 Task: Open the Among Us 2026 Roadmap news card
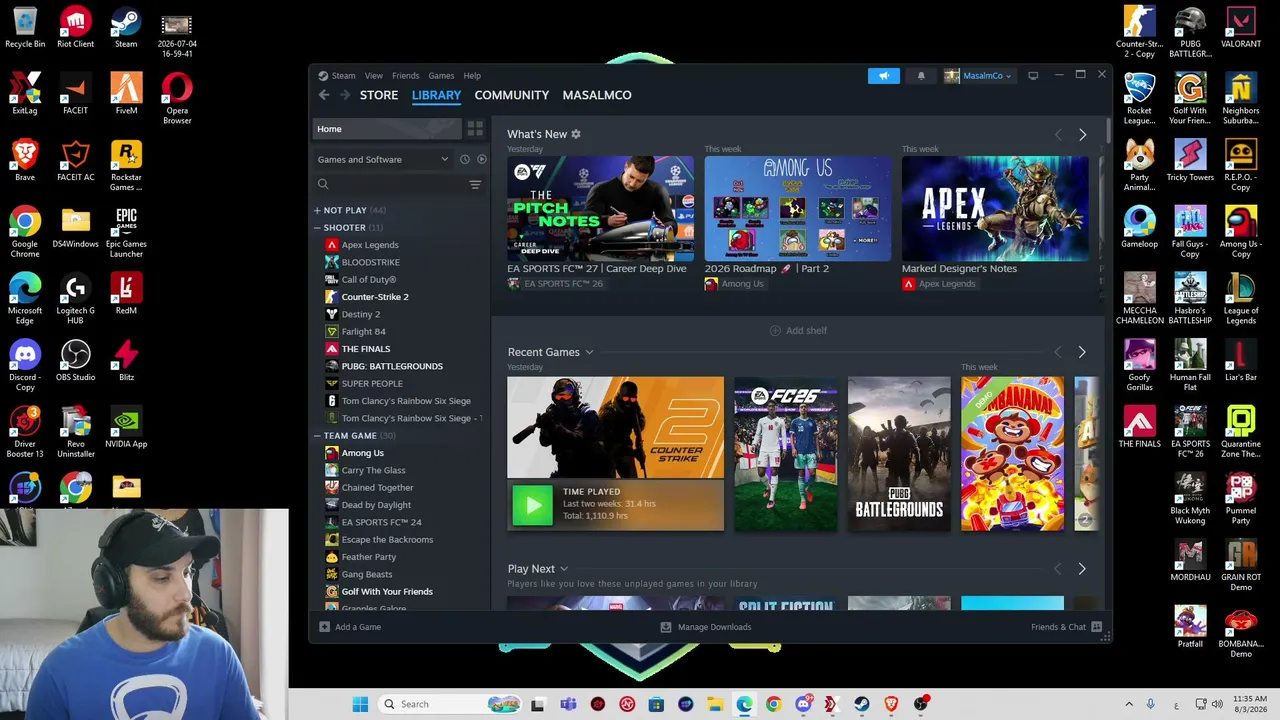pos(798,208)
